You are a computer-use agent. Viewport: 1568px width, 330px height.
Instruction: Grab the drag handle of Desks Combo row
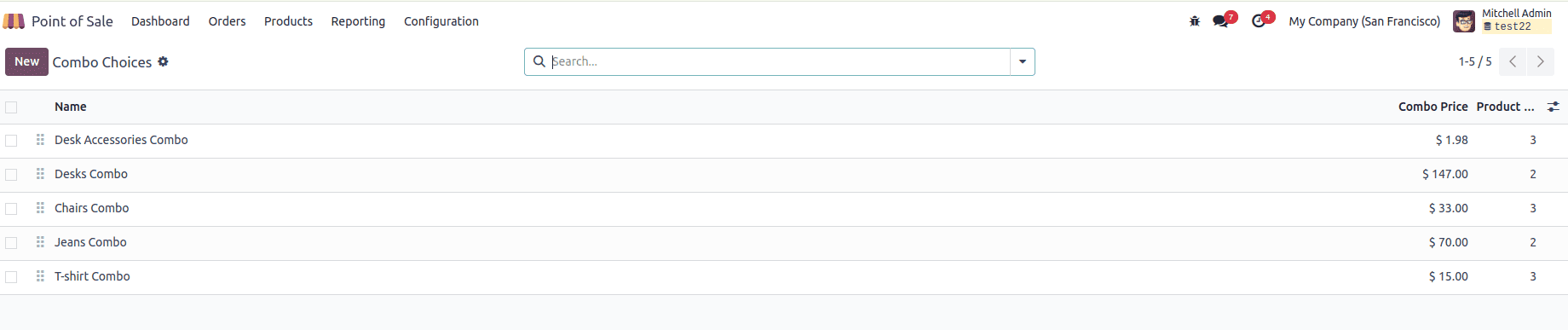tap(40, 174)
